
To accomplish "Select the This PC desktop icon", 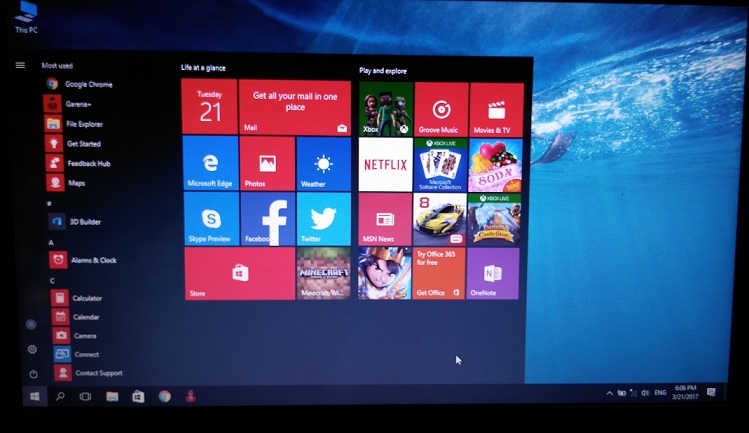I will 26,18.
